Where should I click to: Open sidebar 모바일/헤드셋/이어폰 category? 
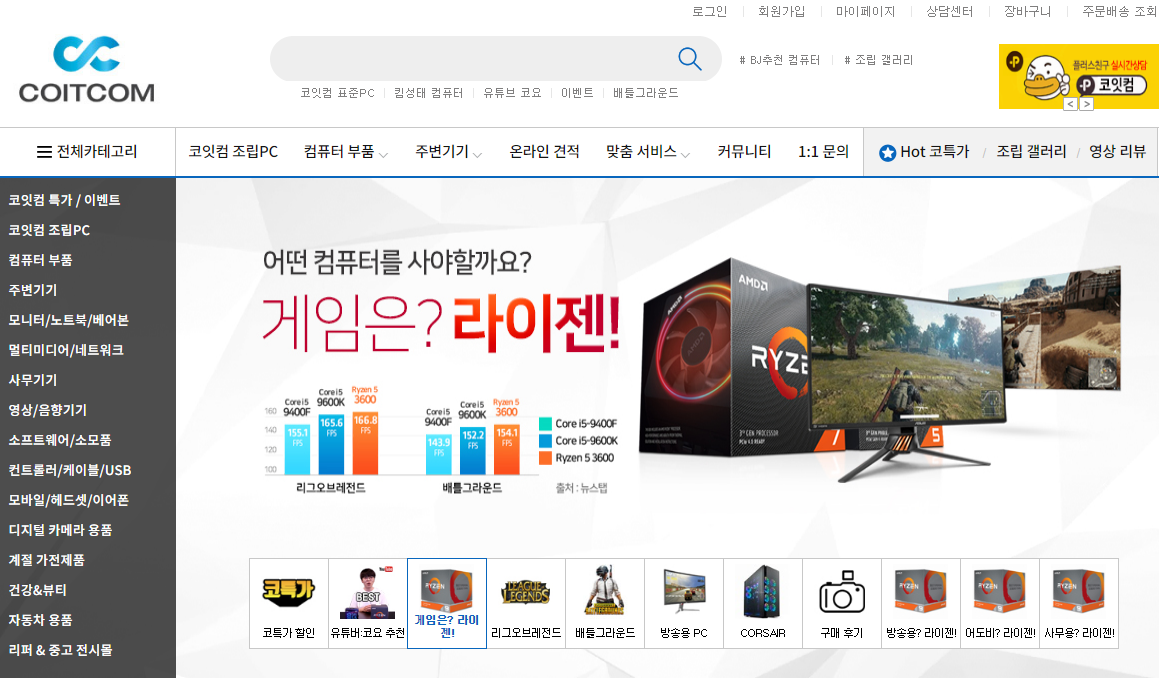69,500
